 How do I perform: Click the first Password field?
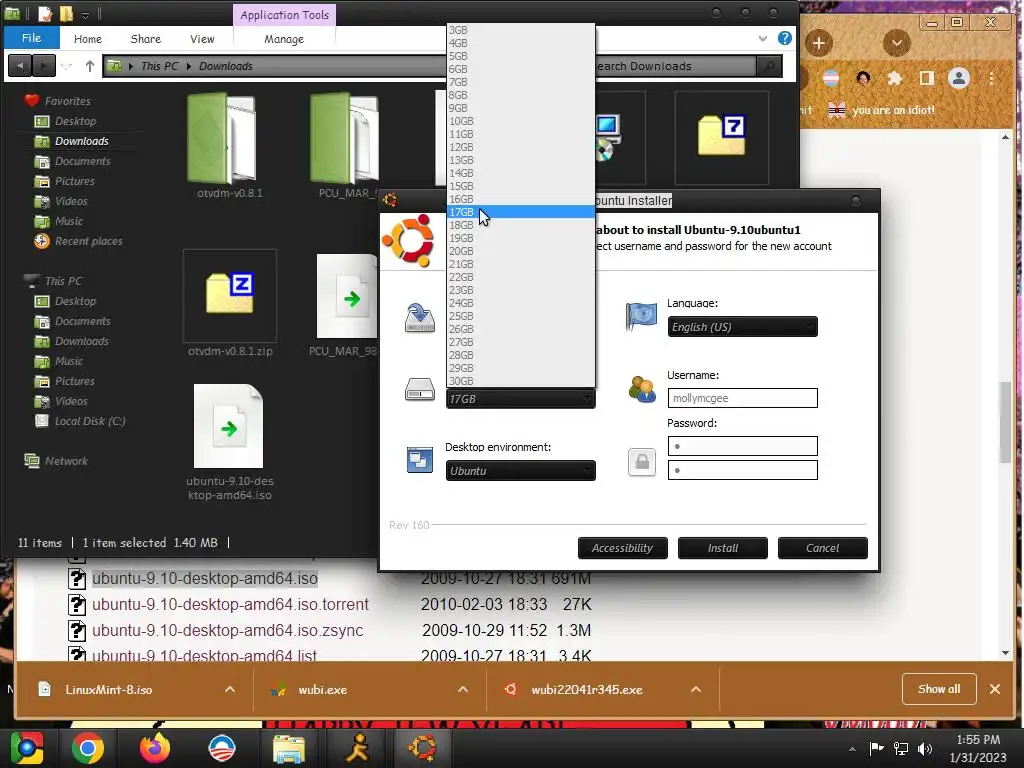743,446
